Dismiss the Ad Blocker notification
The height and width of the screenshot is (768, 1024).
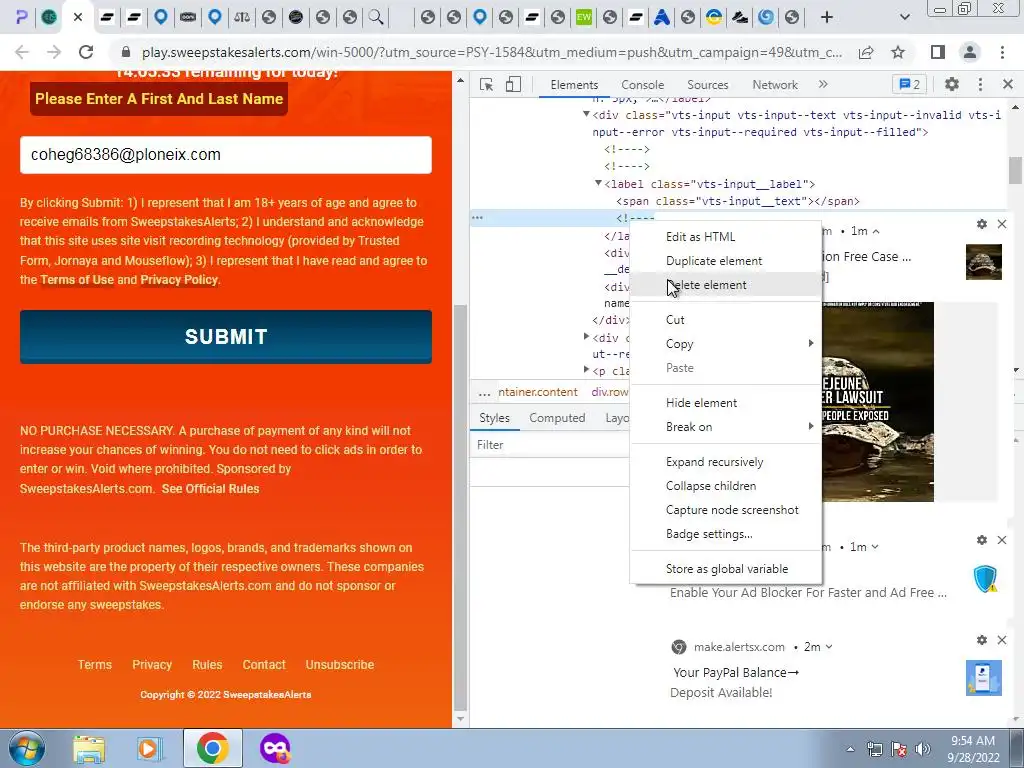[x=1002, y=540]
